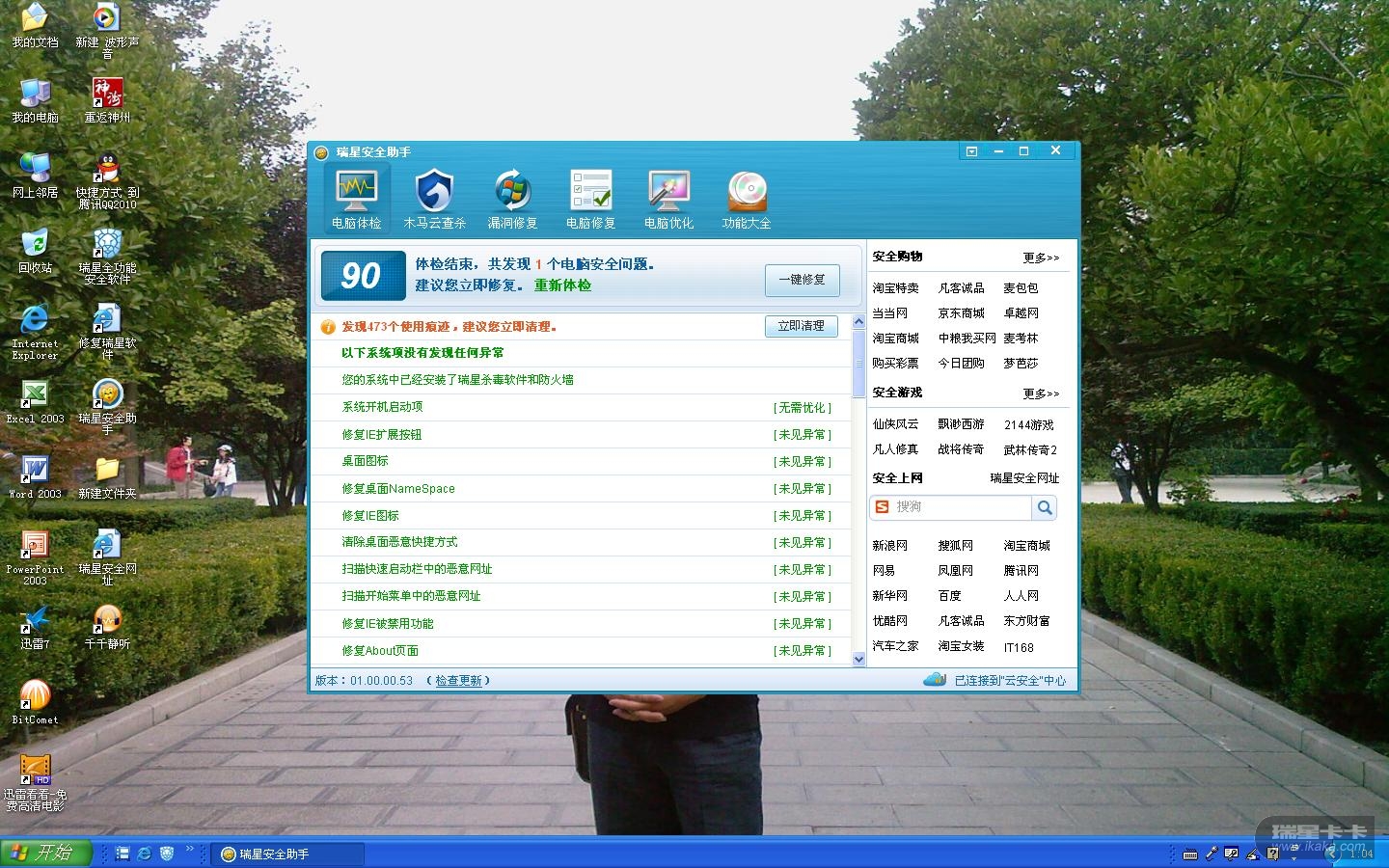Open the 卓越网 link
Viewport: 1389px width, 868px height.
click(1021, 313)
